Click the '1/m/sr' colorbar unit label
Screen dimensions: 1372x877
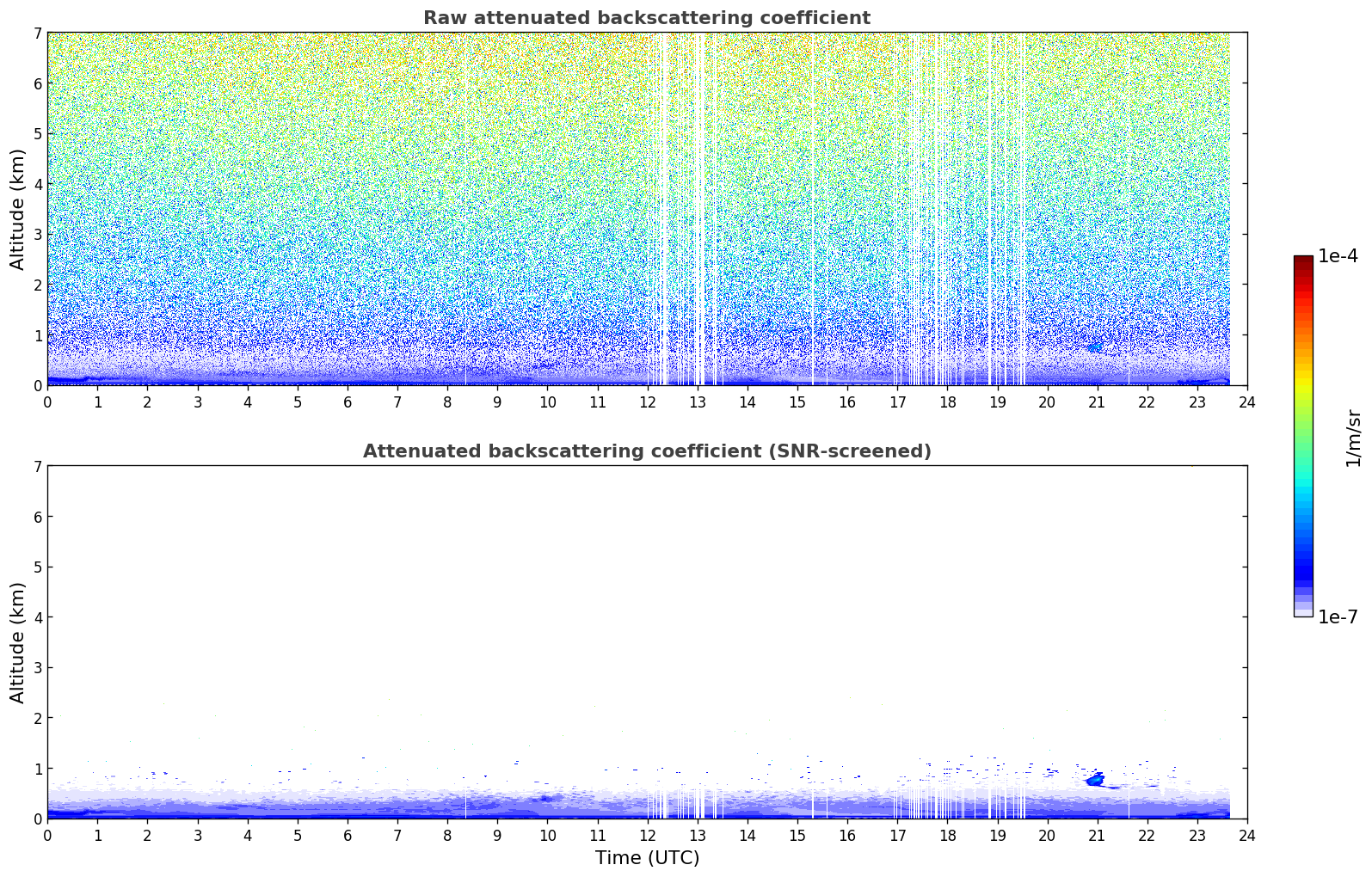pos(1353,438)
